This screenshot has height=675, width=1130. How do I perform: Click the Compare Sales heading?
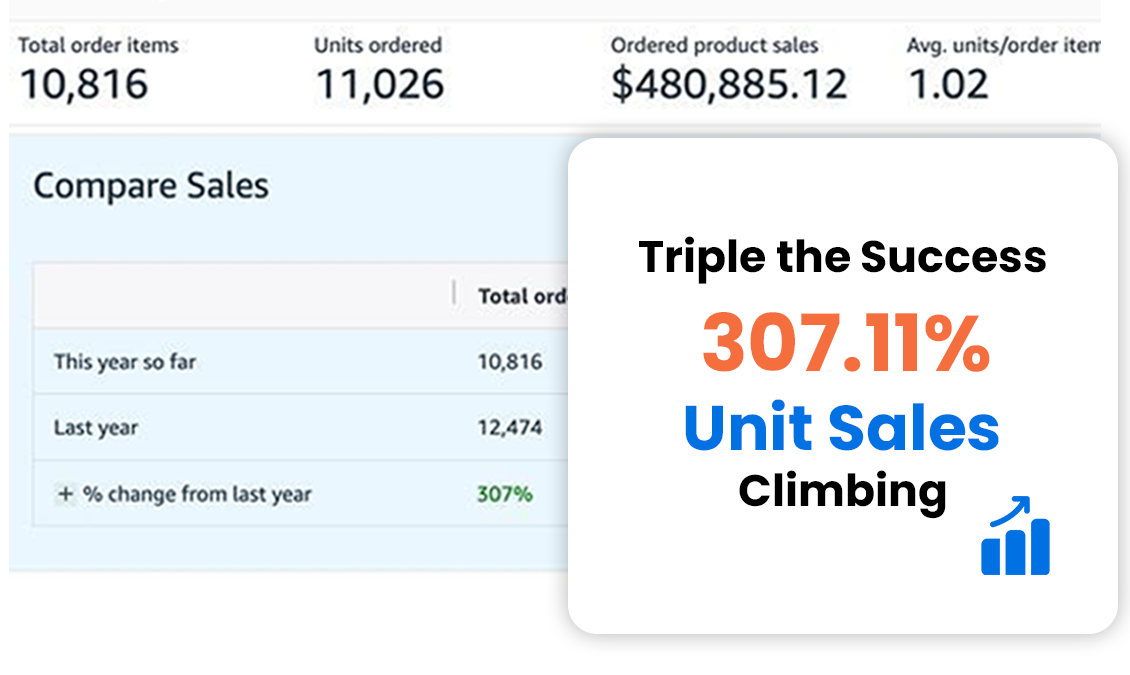coord(151,186)
